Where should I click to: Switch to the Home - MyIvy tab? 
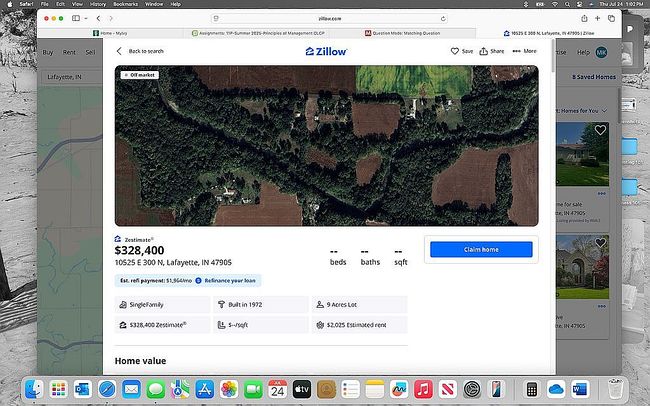pyautogui.click(x=110, y=33)
